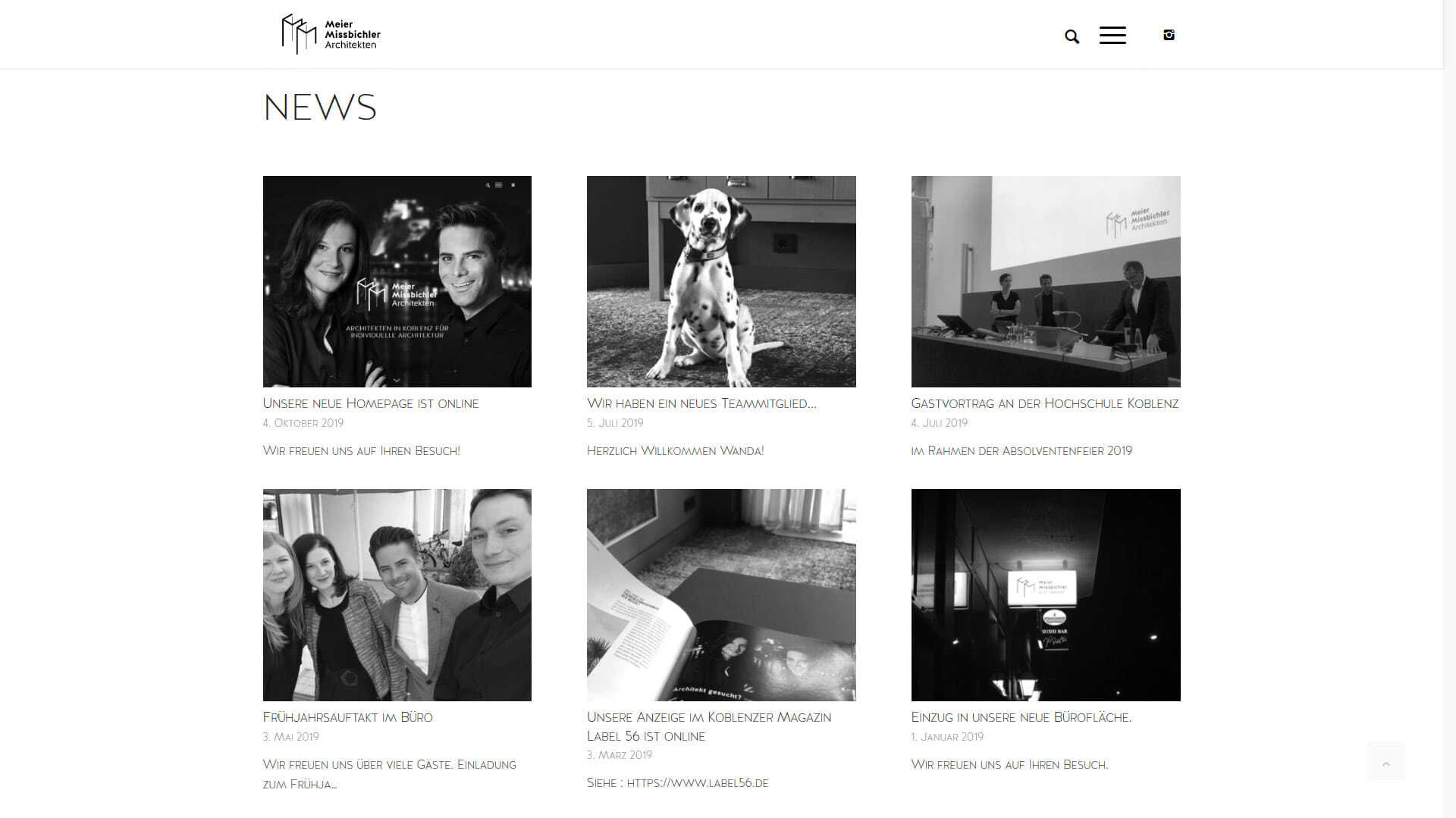1456x818 pixels.
Task: Open the new homepage article thumbnail
Action: coord(397,281)
